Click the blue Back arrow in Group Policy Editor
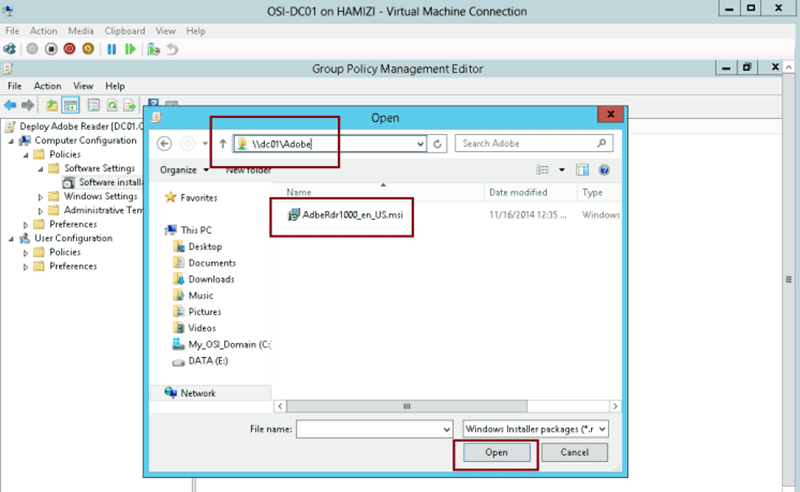 [x=10, y=105]
